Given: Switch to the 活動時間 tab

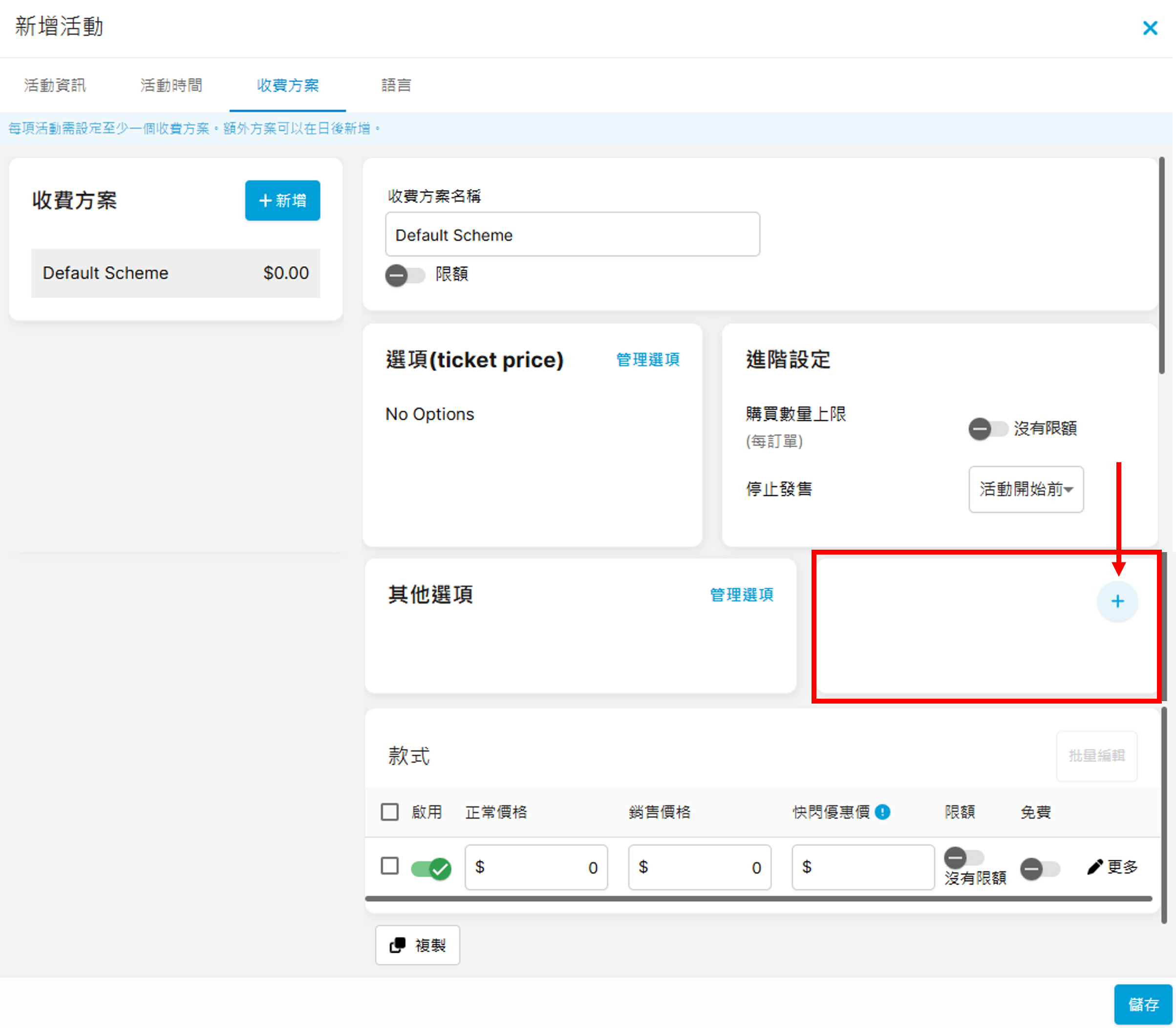Looking at the screenshot, I should pos(171,86).
